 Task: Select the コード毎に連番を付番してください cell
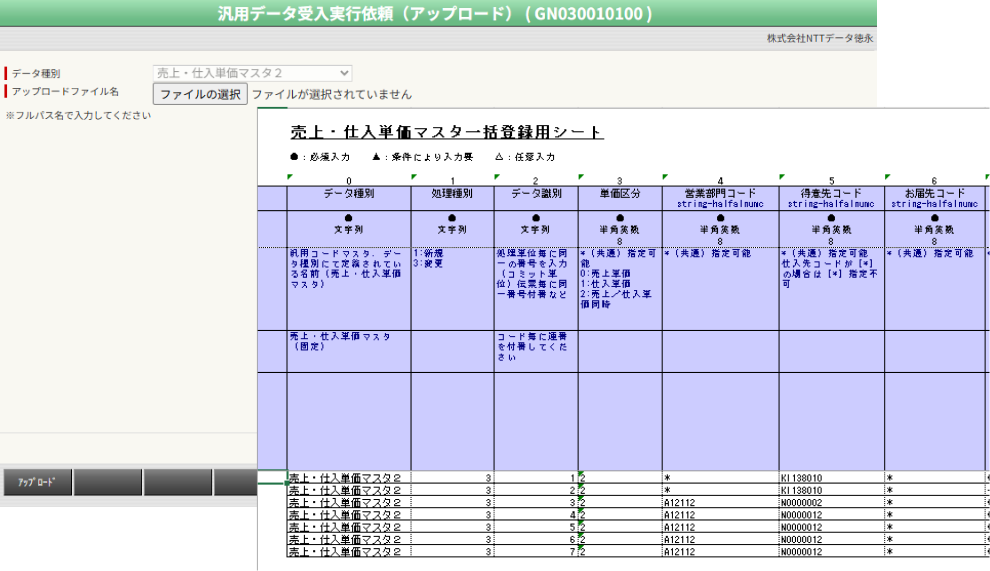click(x=535, y=351)
